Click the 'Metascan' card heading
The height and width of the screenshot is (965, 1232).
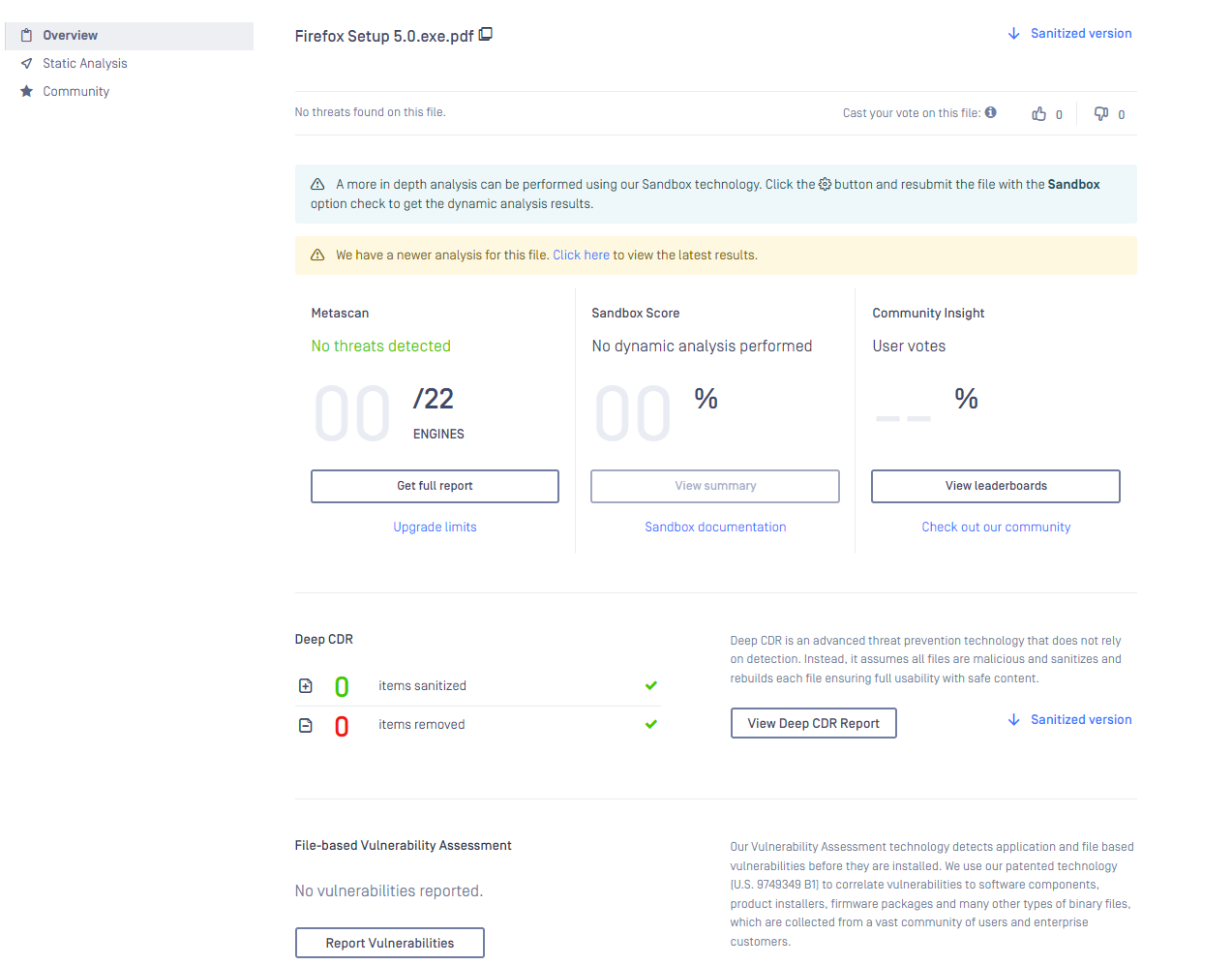coord(340,314)
